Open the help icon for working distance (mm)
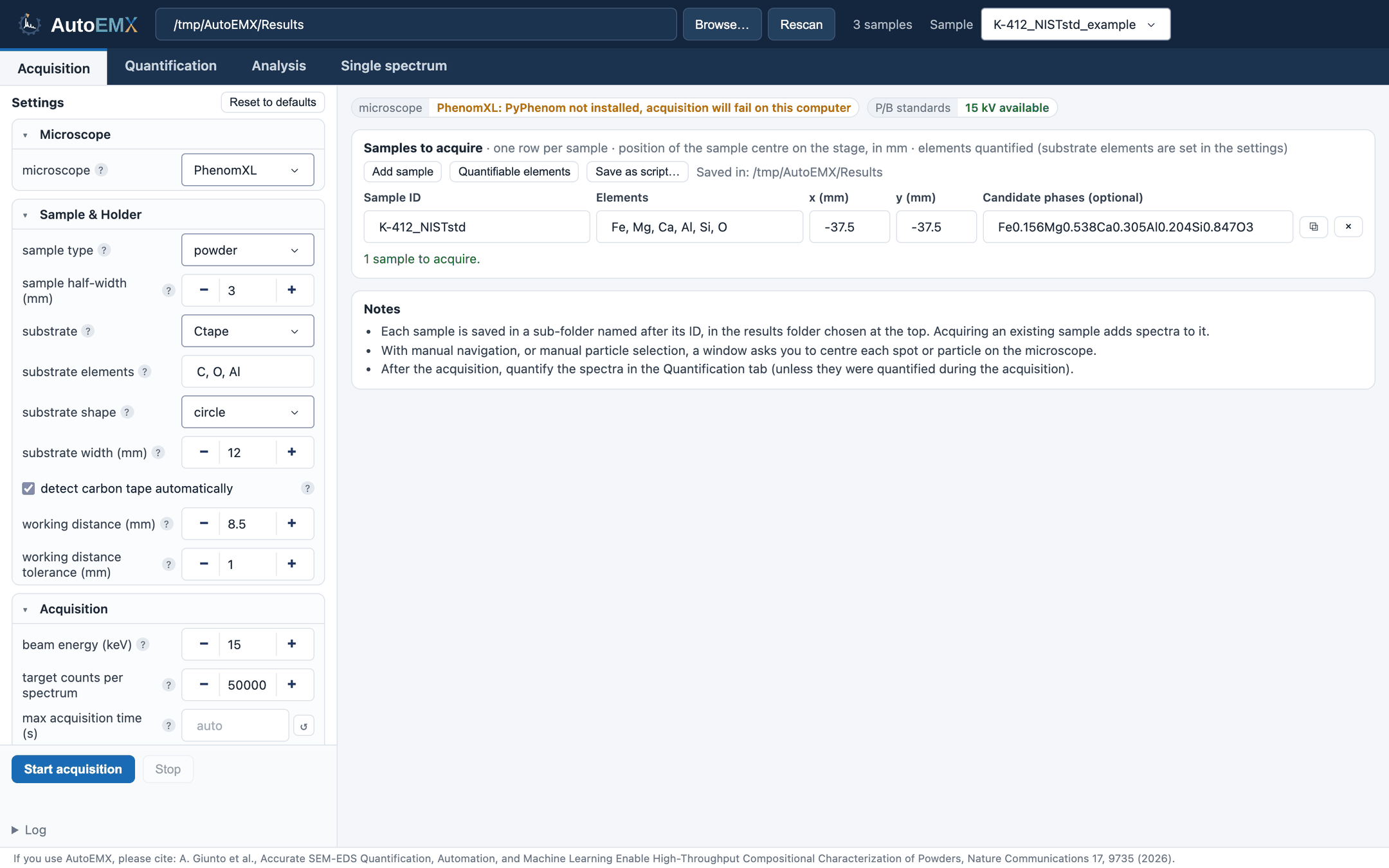This screenshot has width=1389, height=868. click(x=167, y=524)
